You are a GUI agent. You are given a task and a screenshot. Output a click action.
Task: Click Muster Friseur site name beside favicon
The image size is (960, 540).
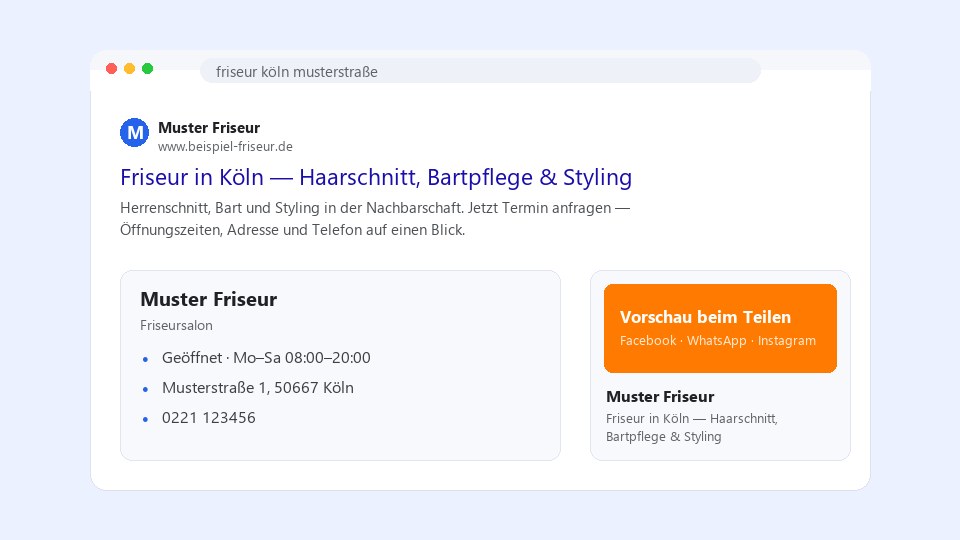point(209,128)
